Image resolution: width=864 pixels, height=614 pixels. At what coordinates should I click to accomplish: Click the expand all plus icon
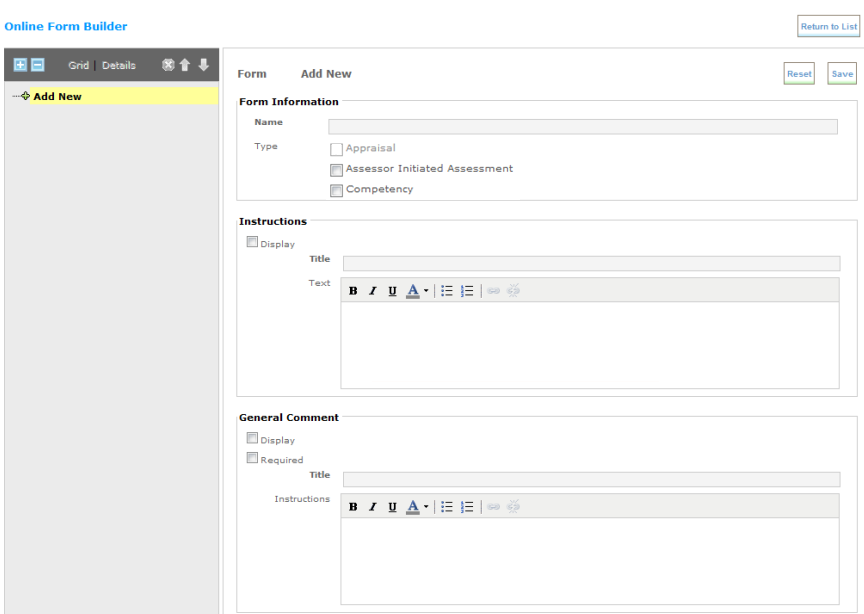click(20, 65)
